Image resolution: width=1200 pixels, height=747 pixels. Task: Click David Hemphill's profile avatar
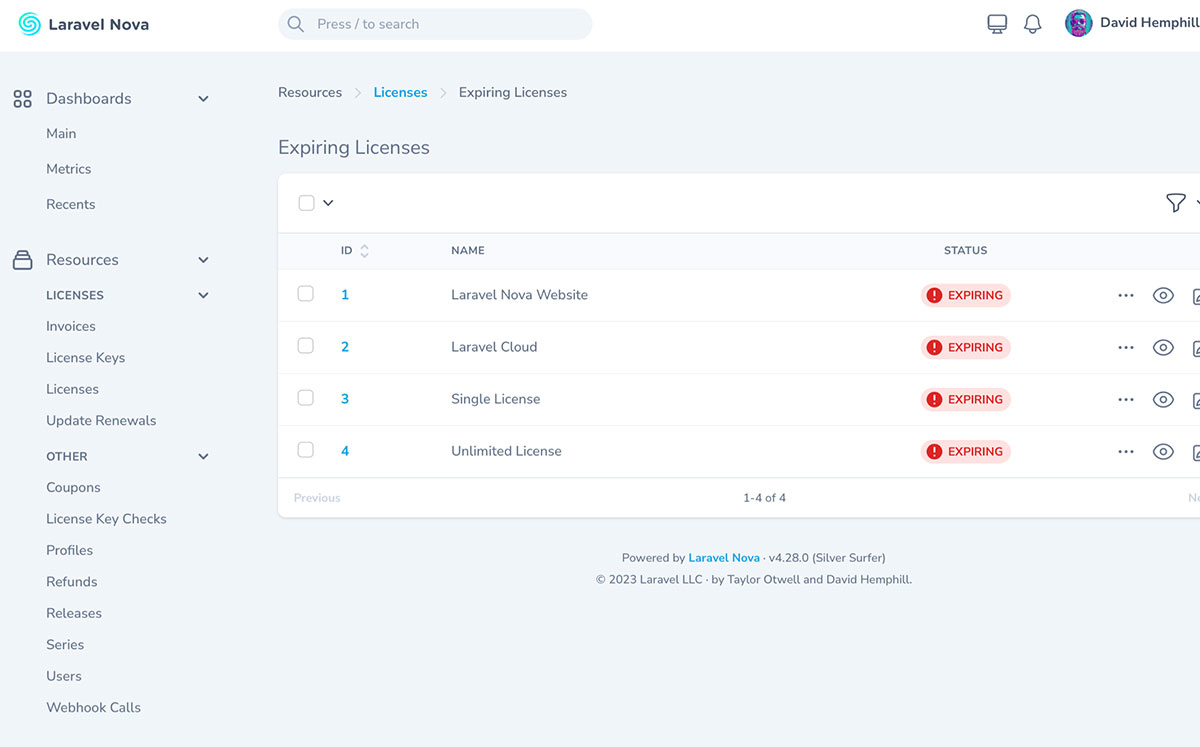[x=1078, y=24]
